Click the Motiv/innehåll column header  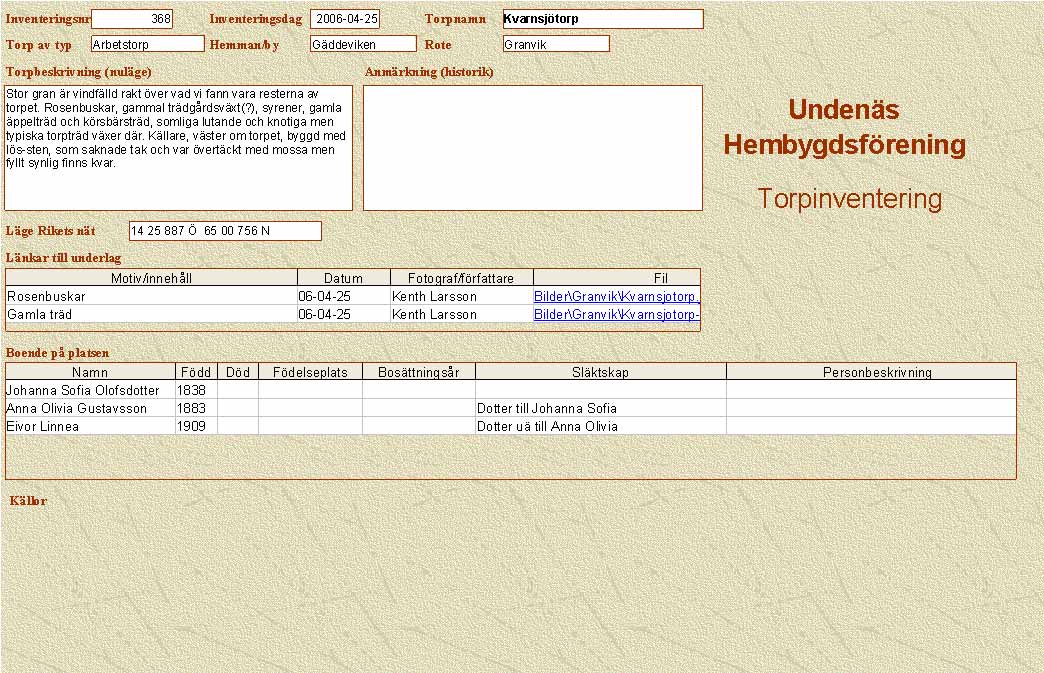click(x=151, y=278)
